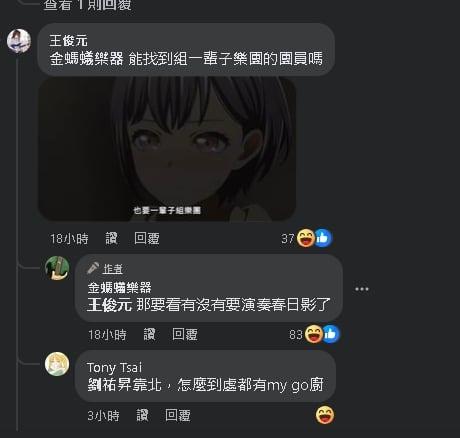Click the thumbs-up reaction beside 83

pyautogui.click(x=331, y=334)
